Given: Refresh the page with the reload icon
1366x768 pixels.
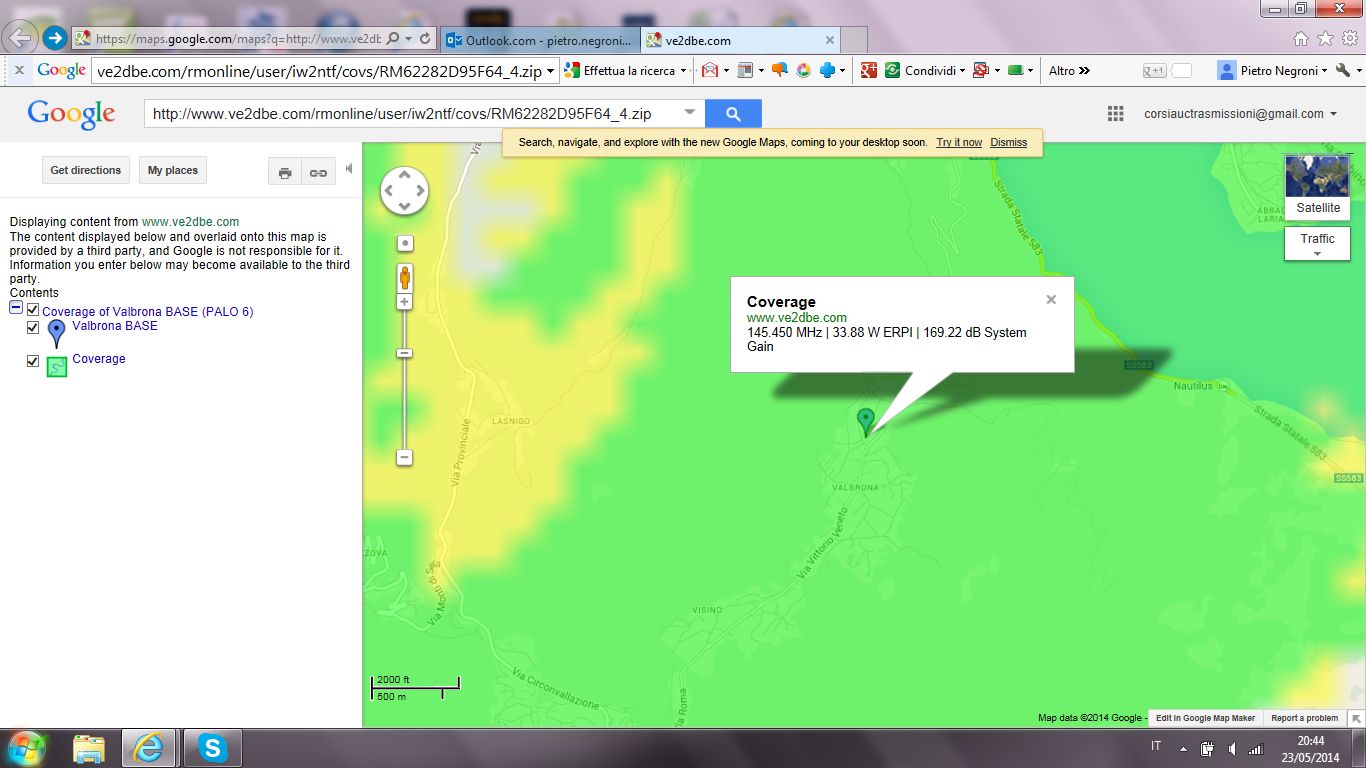Looking at the screenshot, I should pyautogui.click(x=424, y=39).
